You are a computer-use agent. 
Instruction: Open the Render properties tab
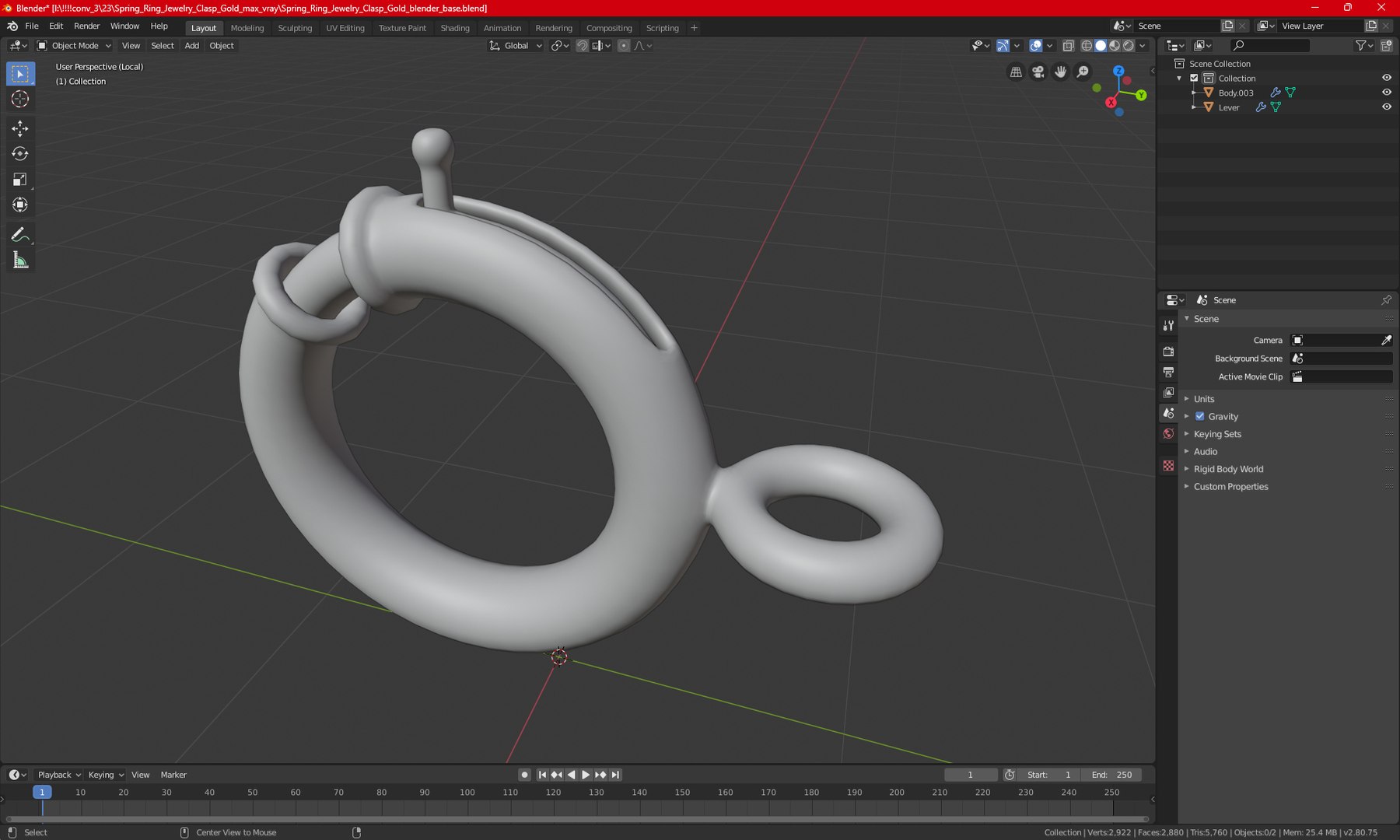1168,352
